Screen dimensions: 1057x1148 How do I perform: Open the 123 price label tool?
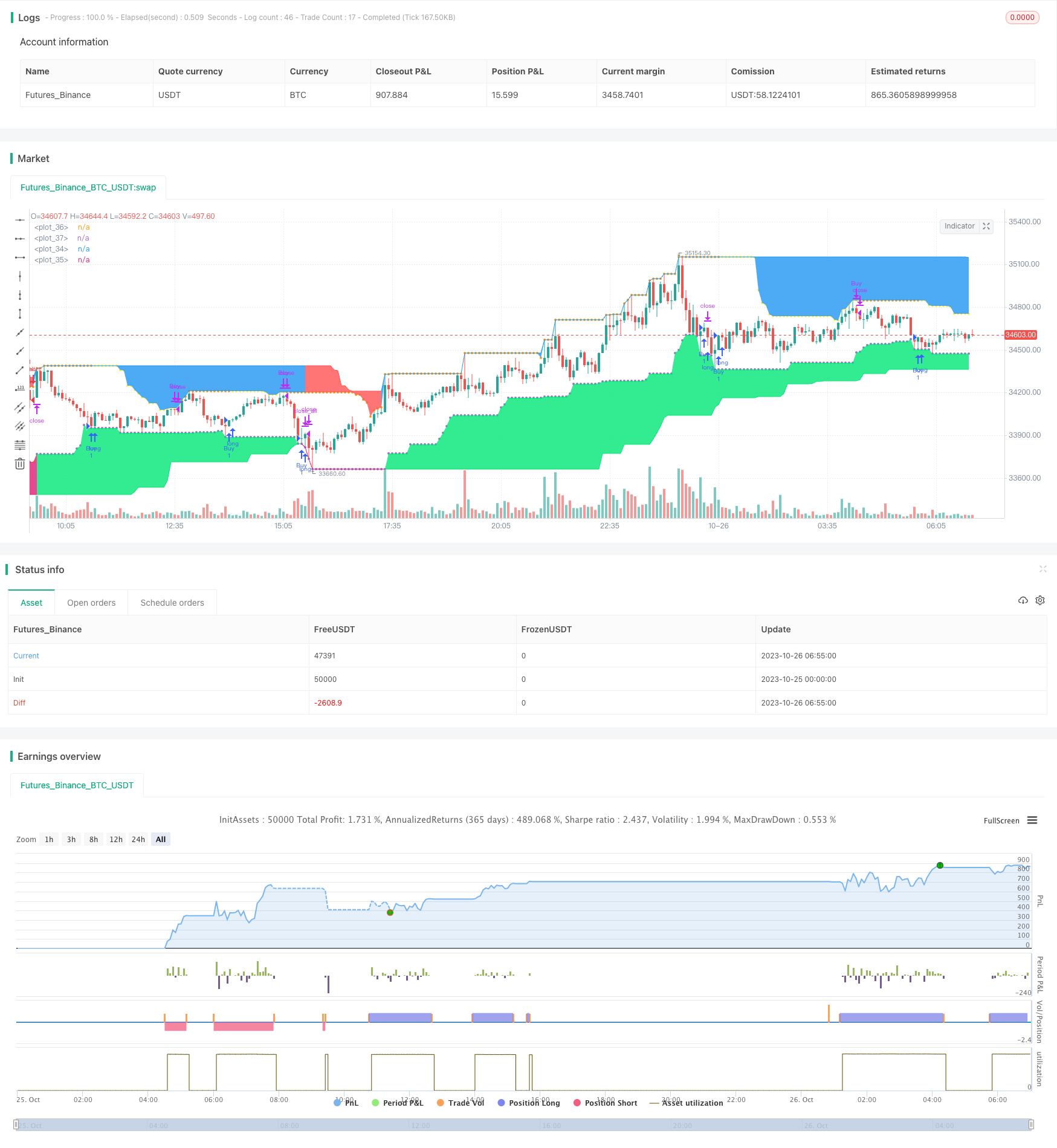click(20, 388)
